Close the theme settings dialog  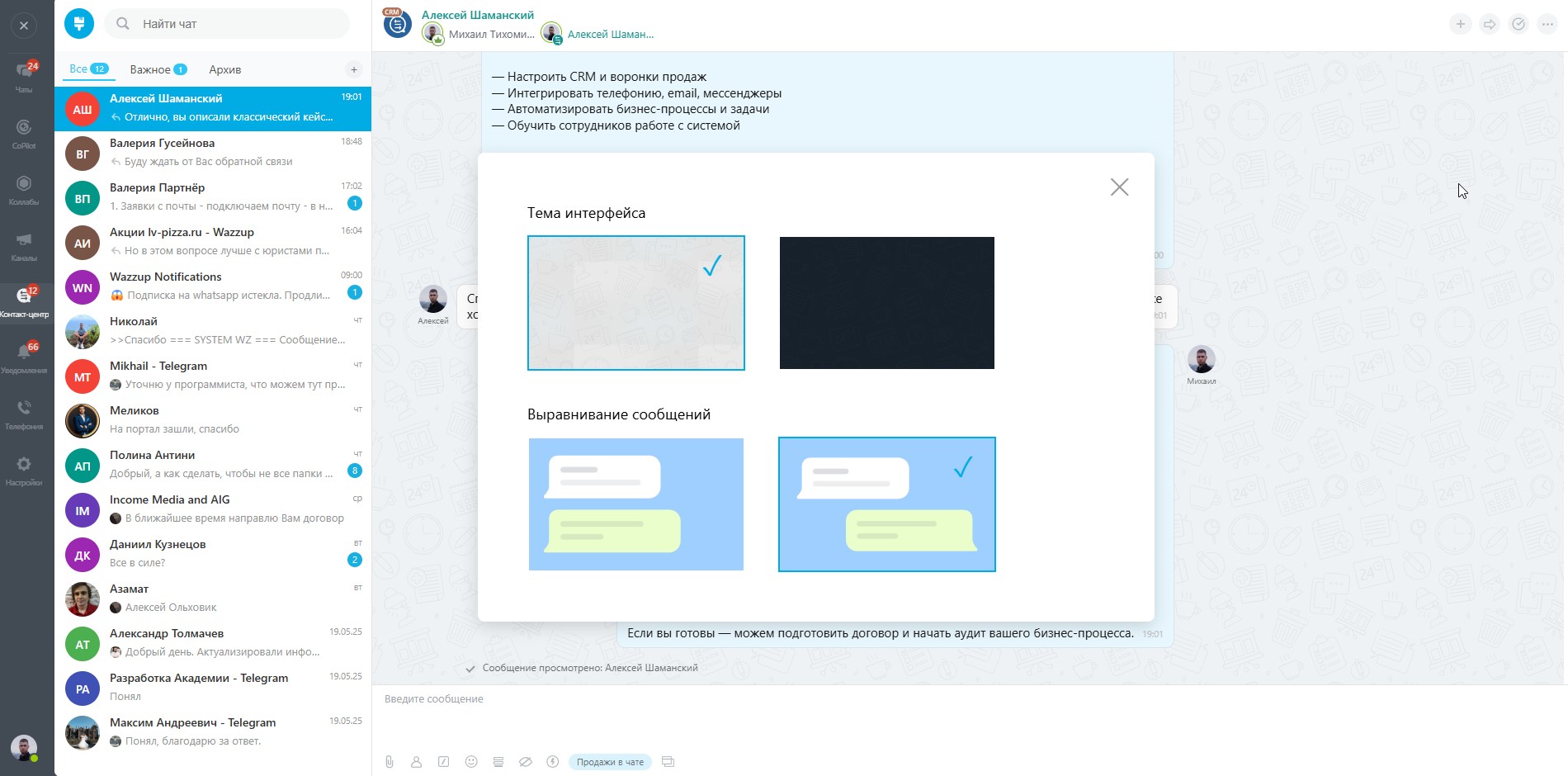[x=1119, y=187]
